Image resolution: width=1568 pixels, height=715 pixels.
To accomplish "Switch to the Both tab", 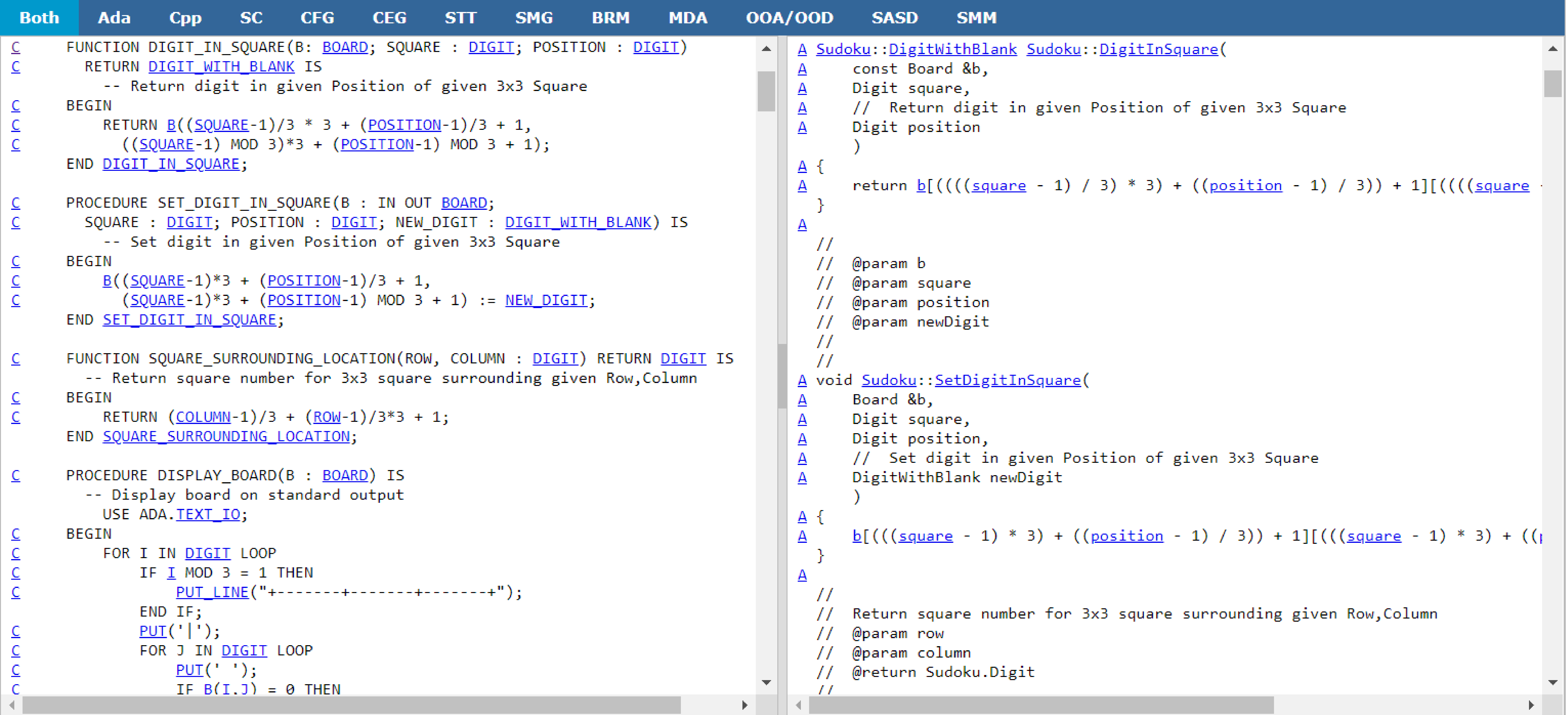I will tap(39, 18).
